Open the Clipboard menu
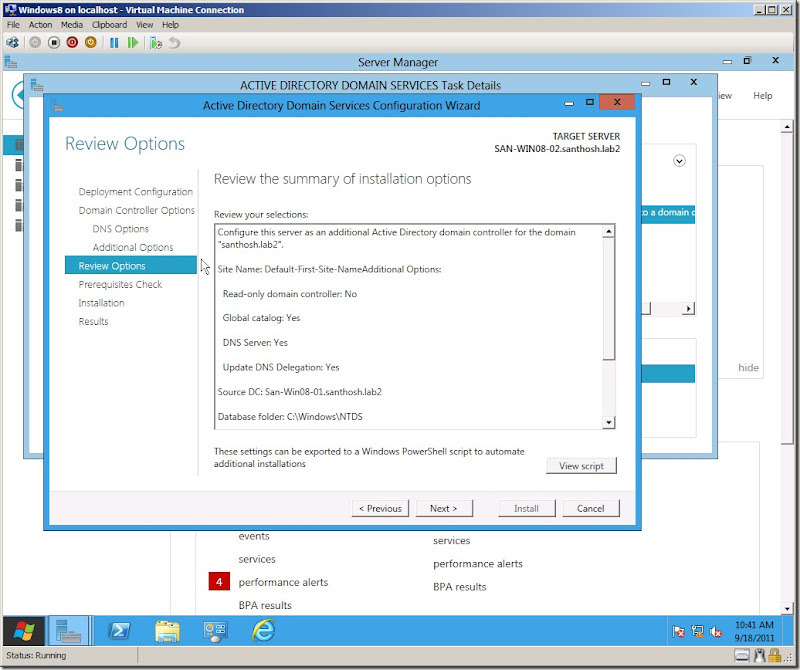 [x=110, y=24]
